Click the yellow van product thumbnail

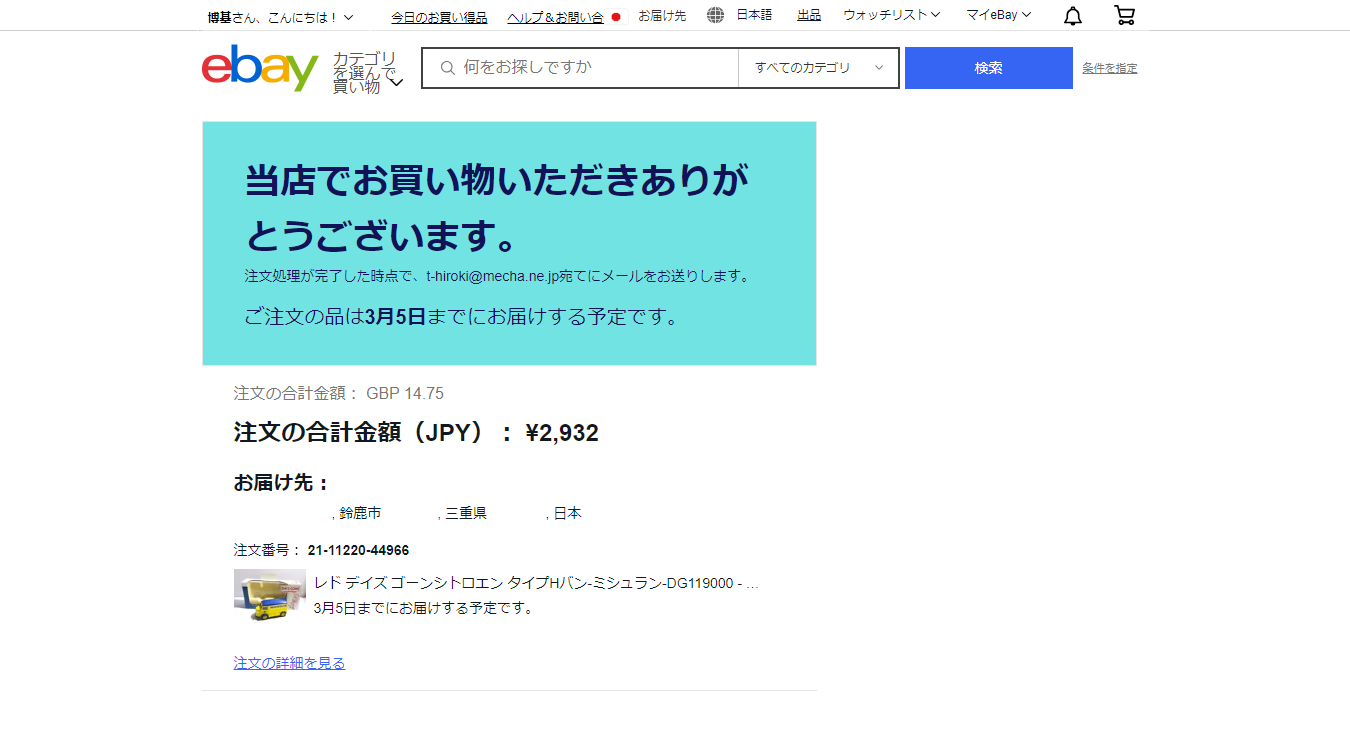pyautogui.click(x=269, y=595)
